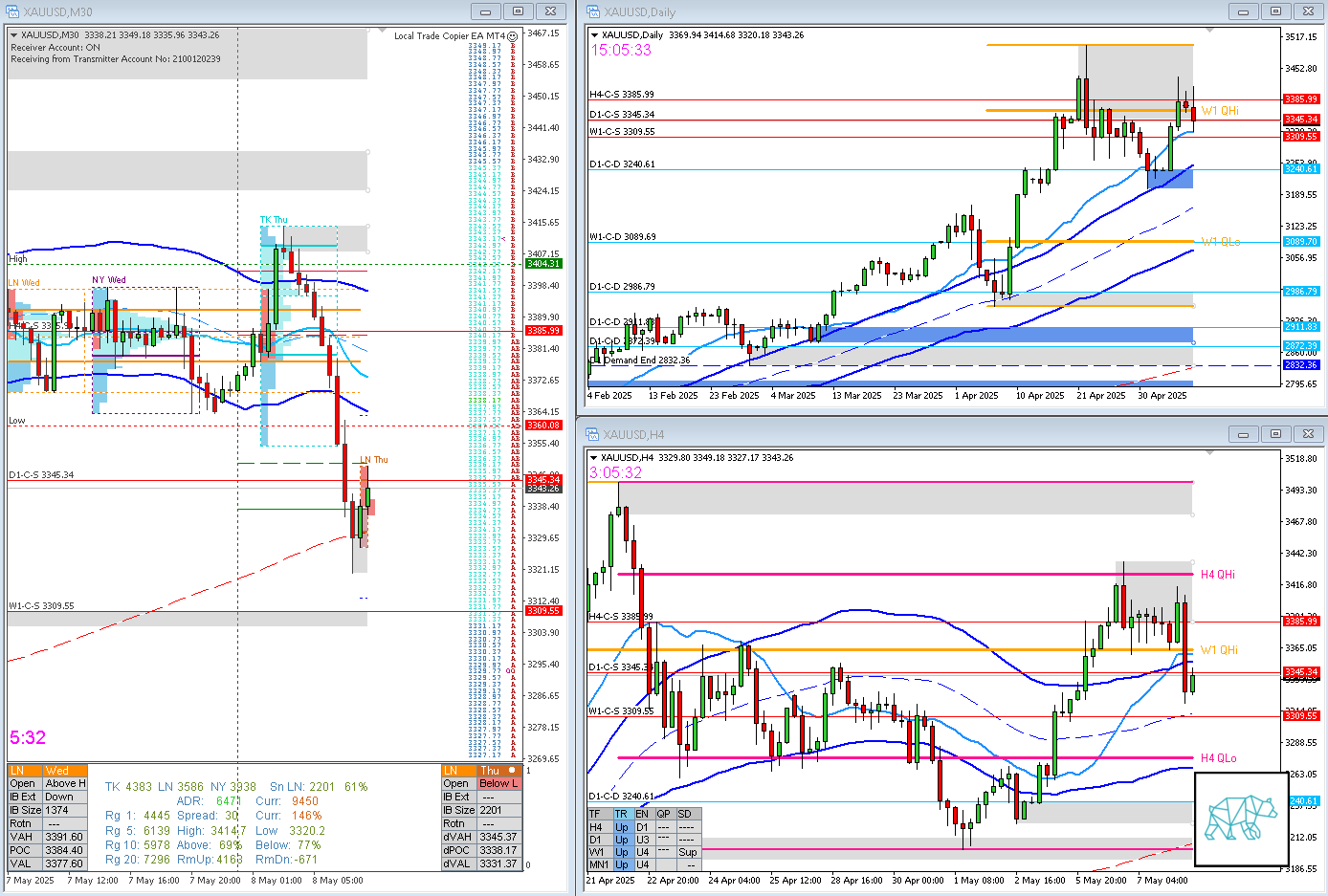Image resolution: width=1328 pixels, height=896 pixels.
Task: Click the 'H4 QLo' label in H4 chart
Action: click(1218, 758)
